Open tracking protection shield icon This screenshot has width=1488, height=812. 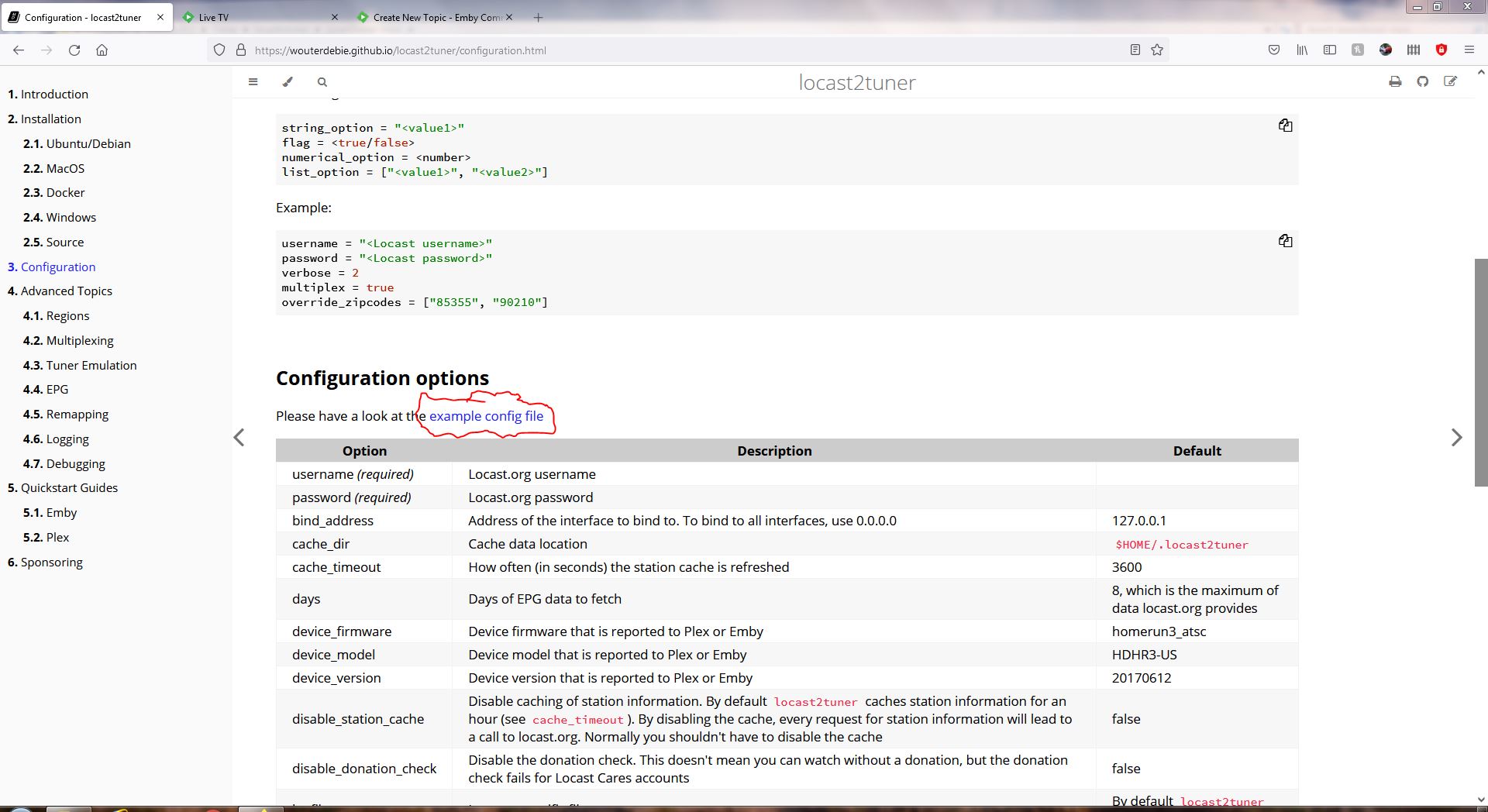coord(219,50)
